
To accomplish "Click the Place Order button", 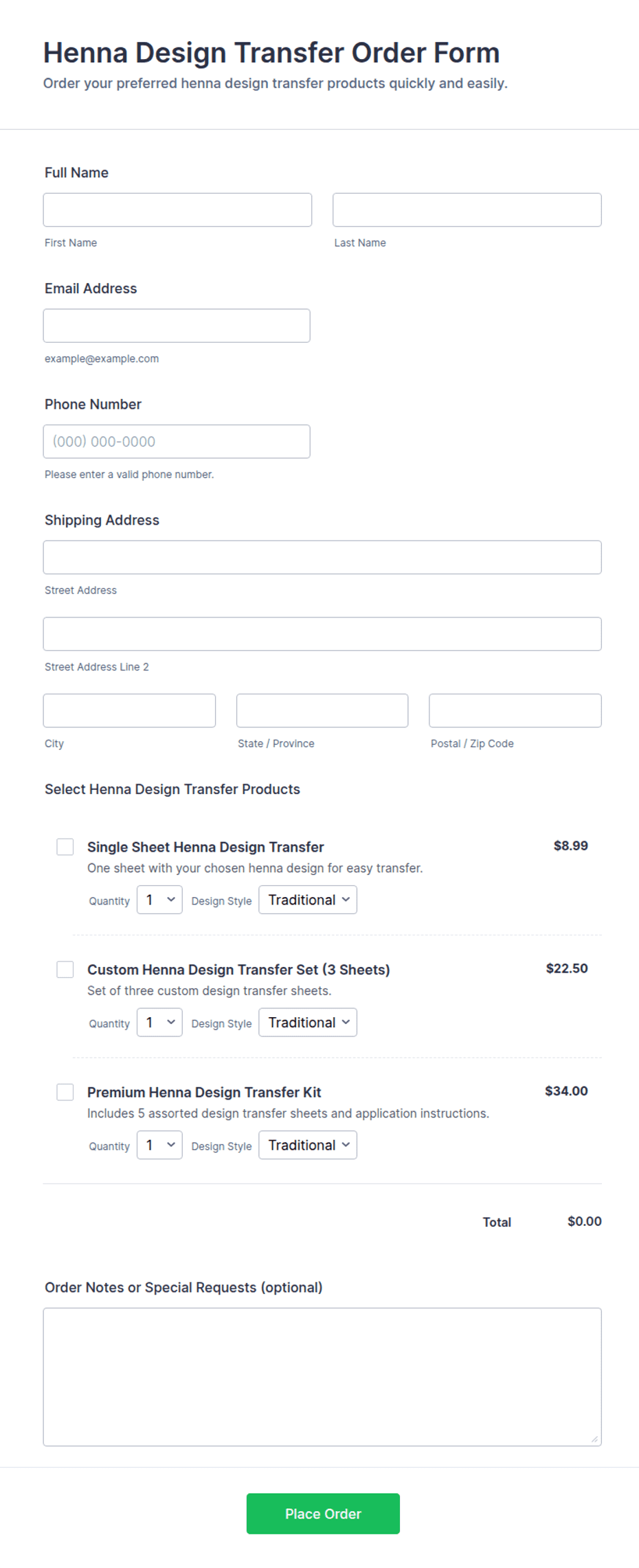I will 323,1514.
